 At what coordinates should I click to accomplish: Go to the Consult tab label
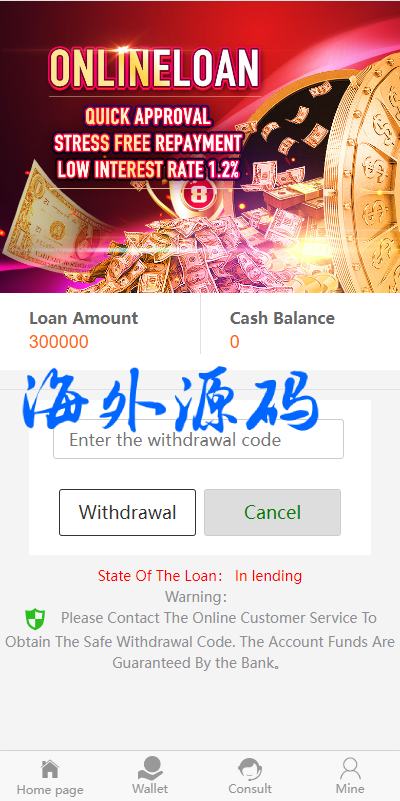(x=250, y=789)
